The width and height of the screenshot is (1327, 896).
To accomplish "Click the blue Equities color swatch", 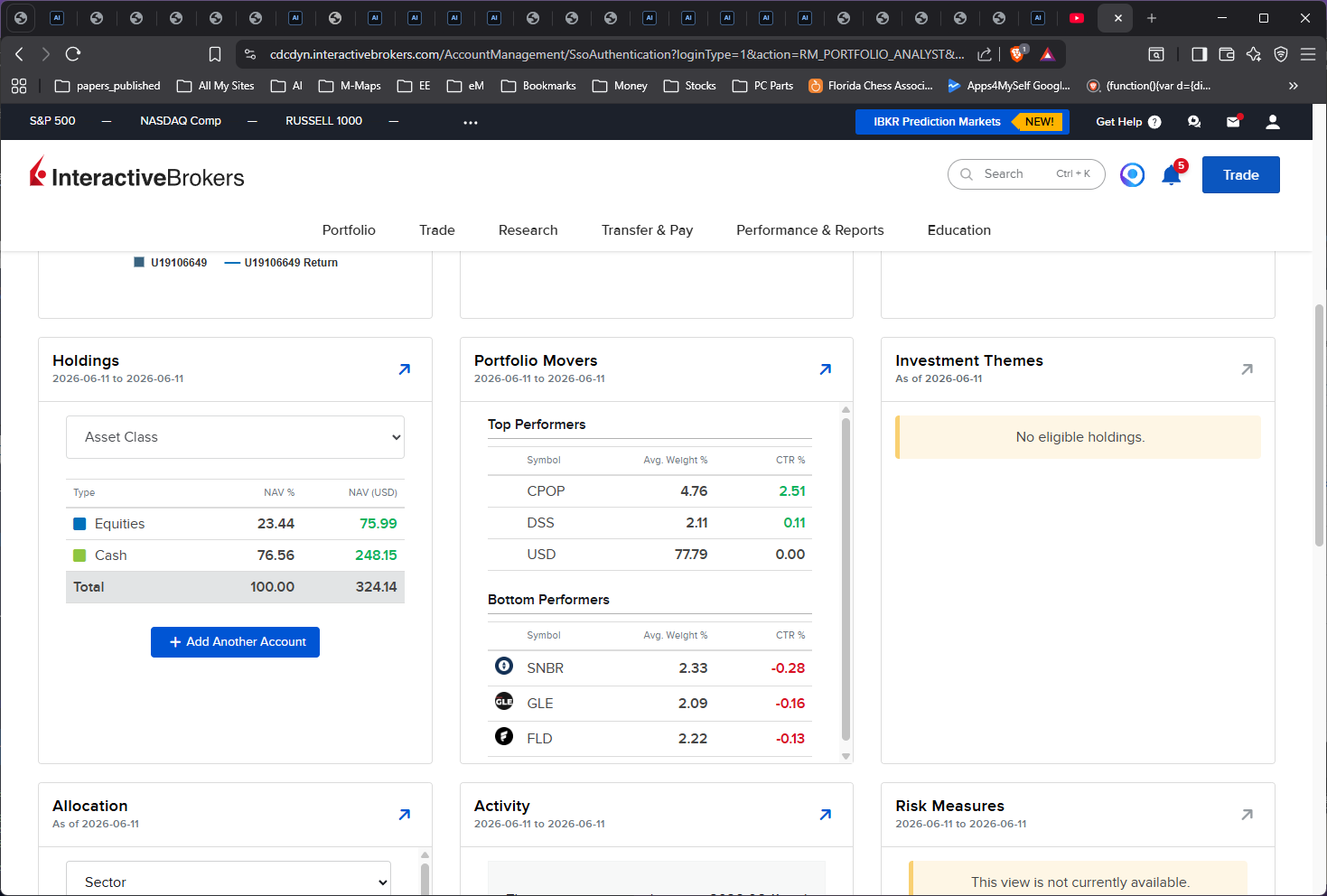I will pyautogui.click(x=79, y=524).
